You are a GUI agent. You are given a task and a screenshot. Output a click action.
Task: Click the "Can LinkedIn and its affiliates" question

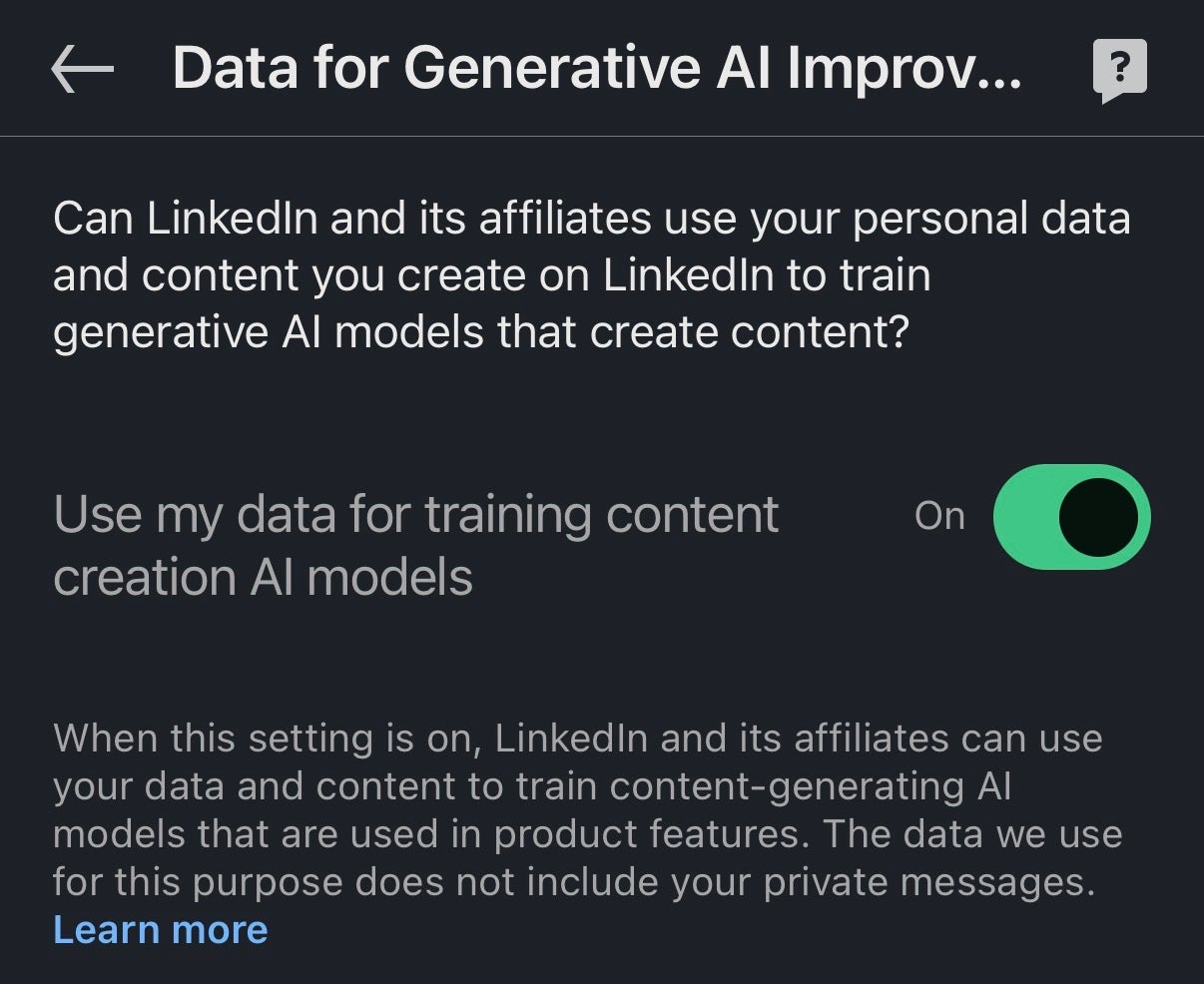click(x=591, y=220)
